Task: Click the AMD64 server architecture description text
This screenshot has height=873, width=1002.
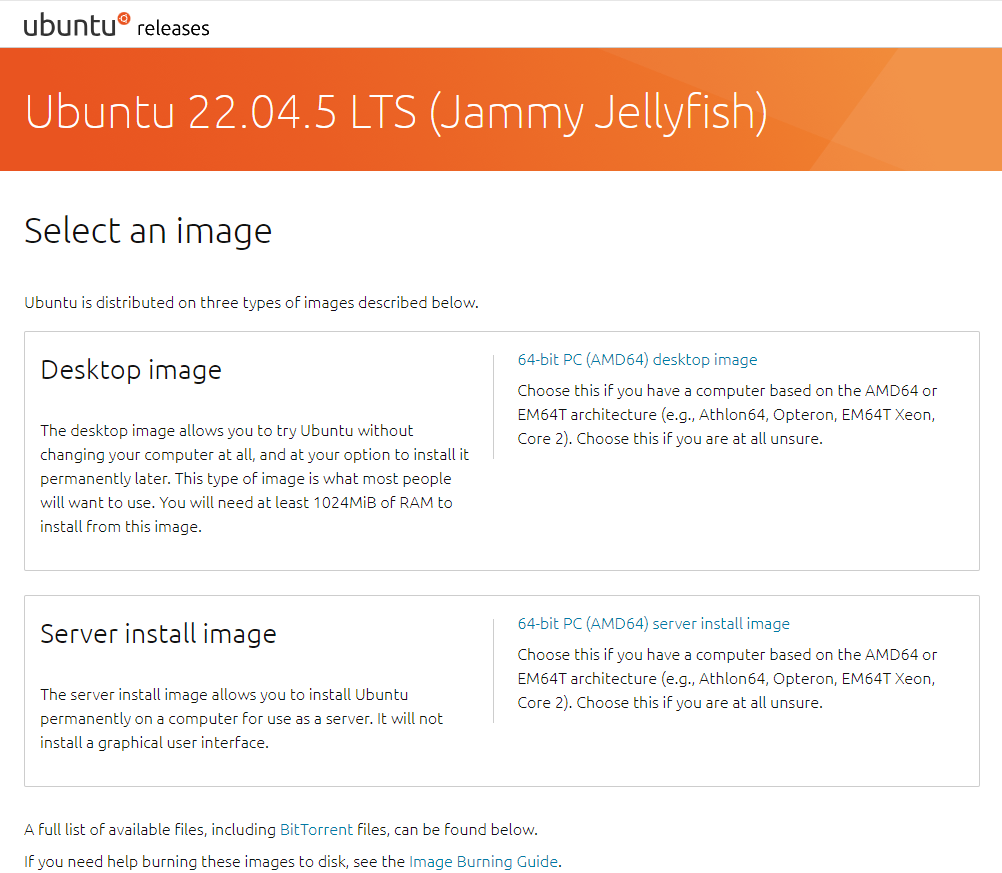Action: point(727,679)
